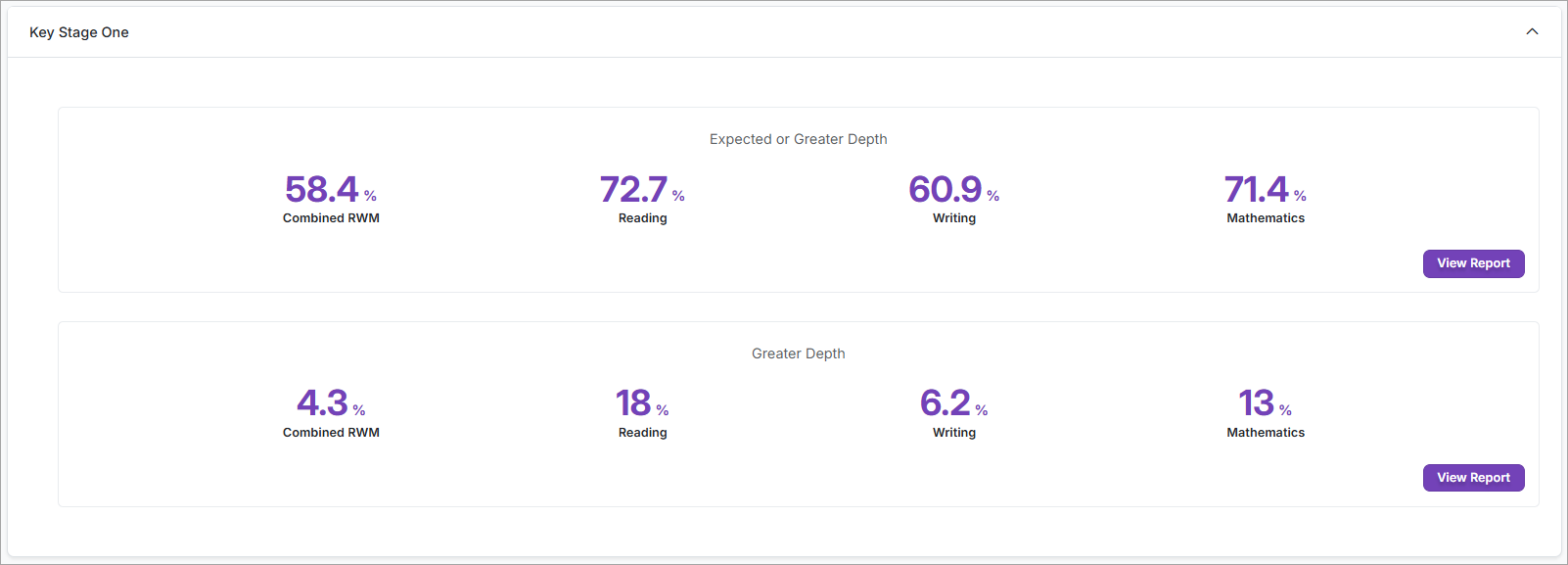
Task: Click the Reading label under 72.7%
Action: click(642, 218)
